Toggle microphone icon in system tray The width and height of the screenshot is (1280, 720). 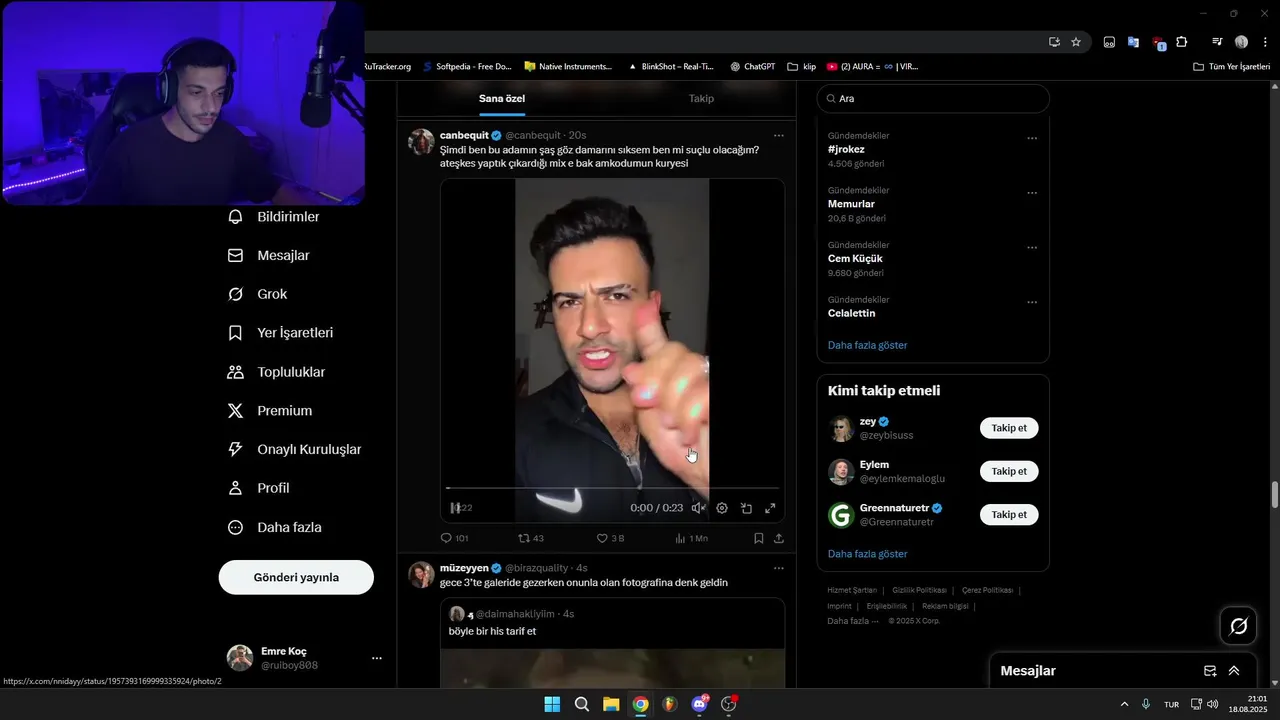pos(1146,704)
